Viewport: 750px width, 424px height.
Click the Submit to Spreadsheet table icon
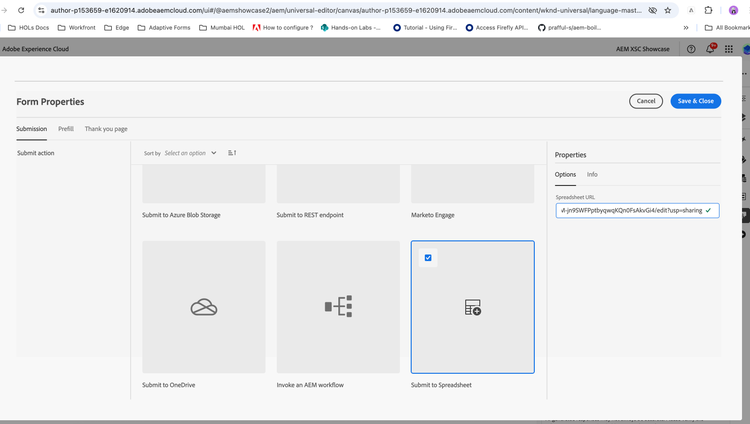pos(473,308)
